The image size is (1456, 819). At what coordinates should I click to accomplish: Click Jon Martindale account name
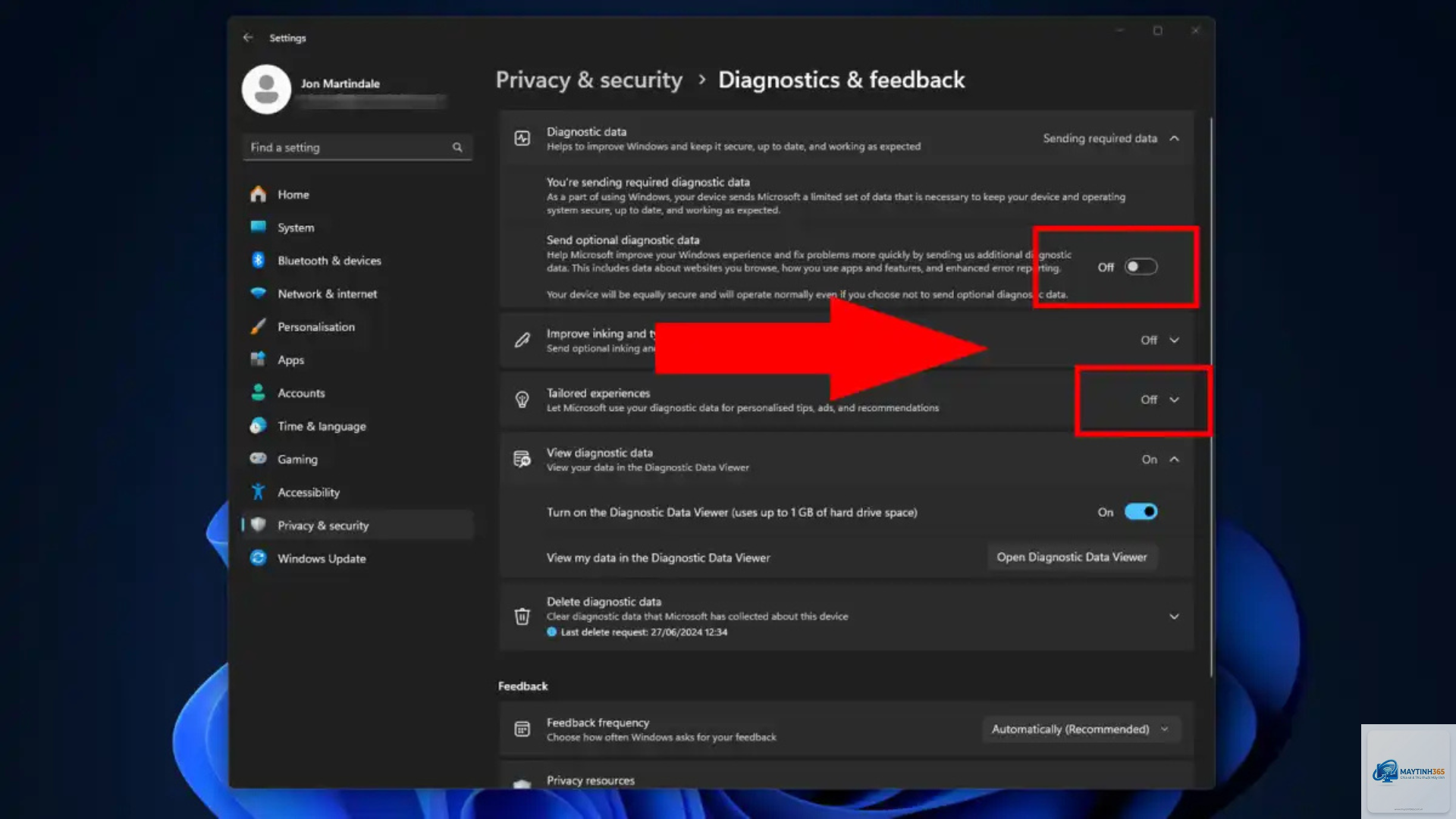click(340, 83)
